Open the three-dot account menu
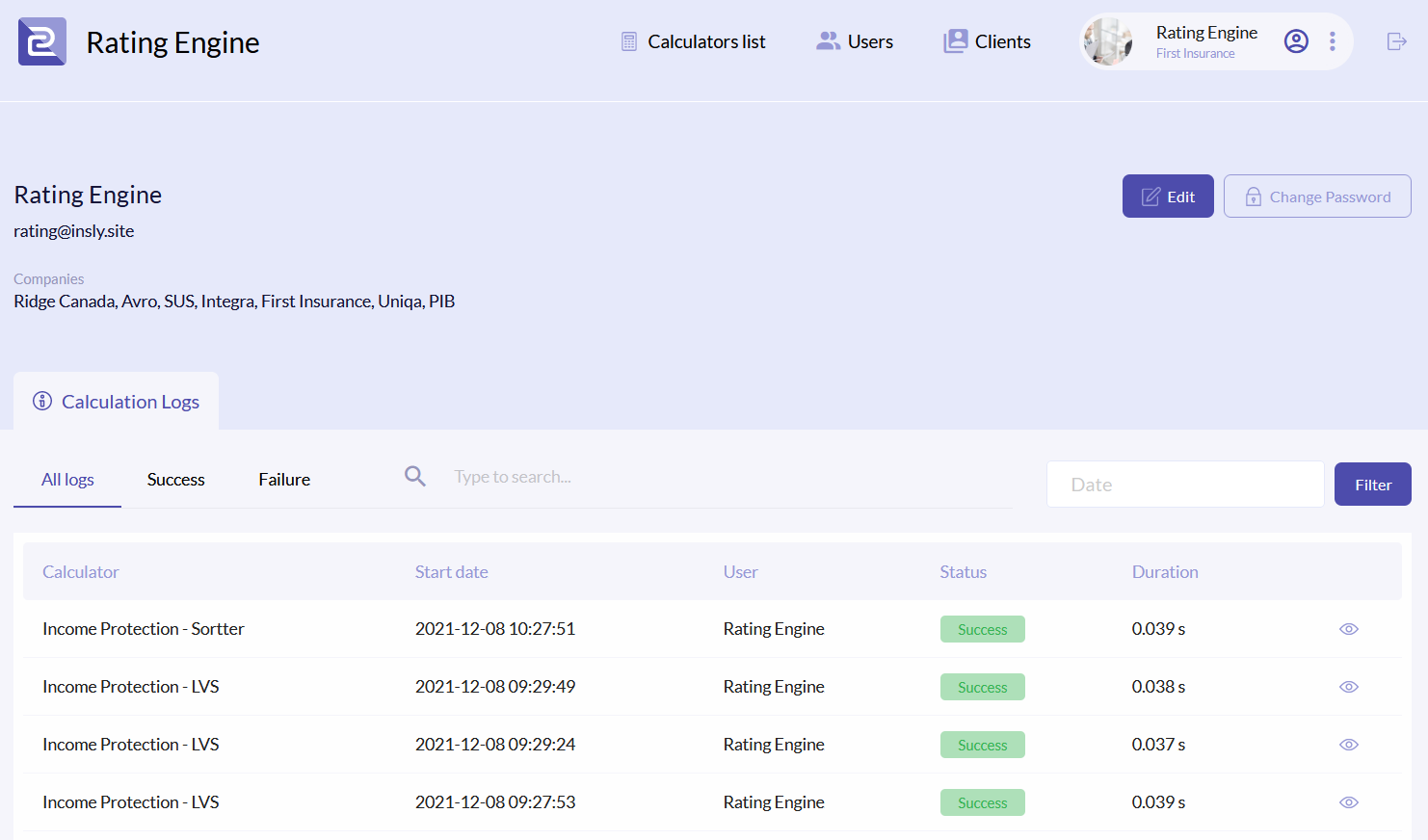This screenshot has height=840, width=1428. click(1332, 41)
